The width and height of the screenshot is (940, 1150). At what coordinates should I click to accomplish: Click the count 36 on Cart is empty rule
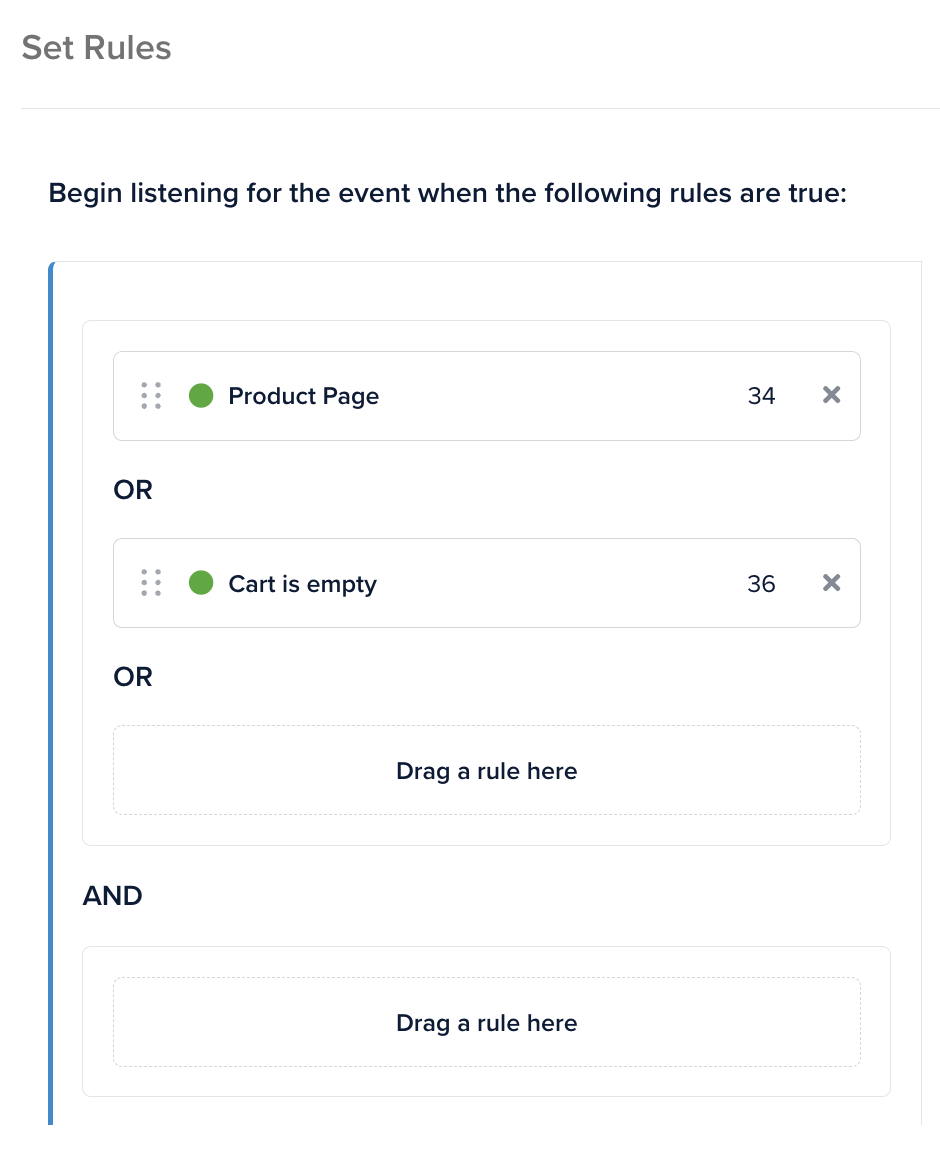761,584
